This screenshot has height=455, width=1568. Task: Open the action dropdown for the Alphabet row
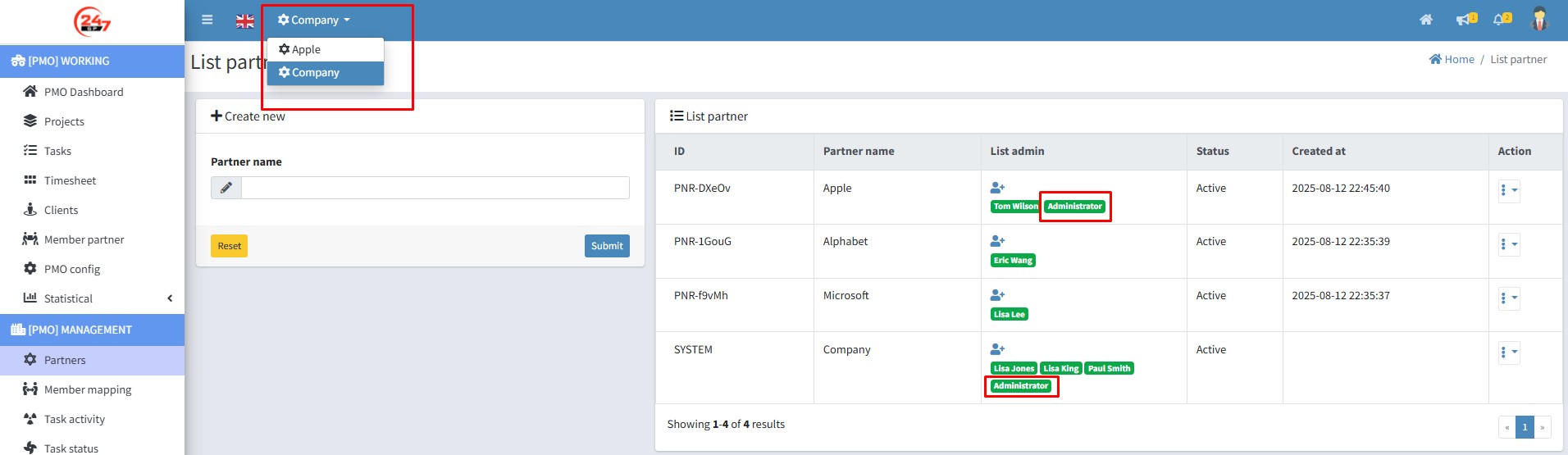click(1509, 244)
